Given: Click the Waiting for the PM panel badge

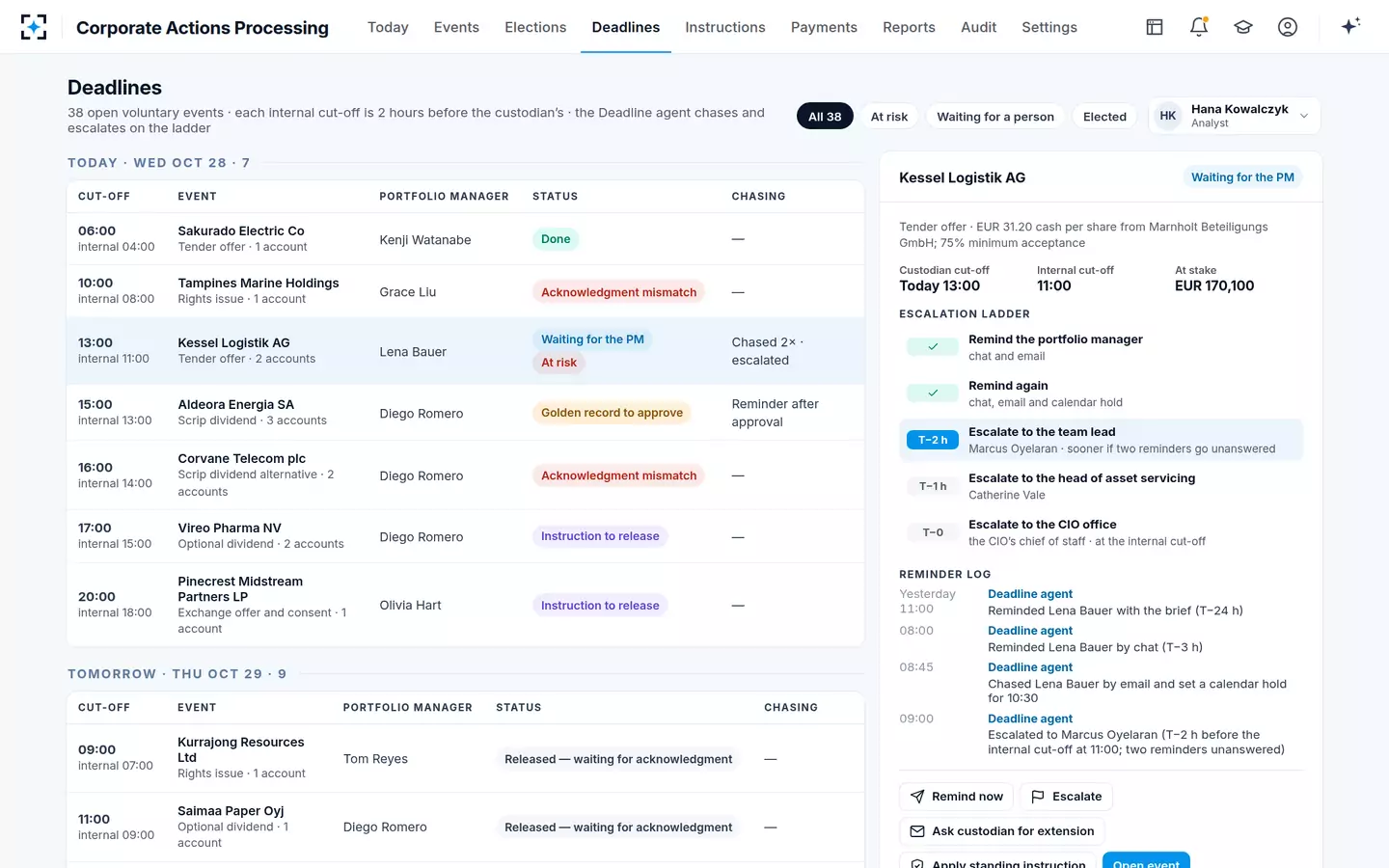Looking at the screenshot, I should [1242, 177].
